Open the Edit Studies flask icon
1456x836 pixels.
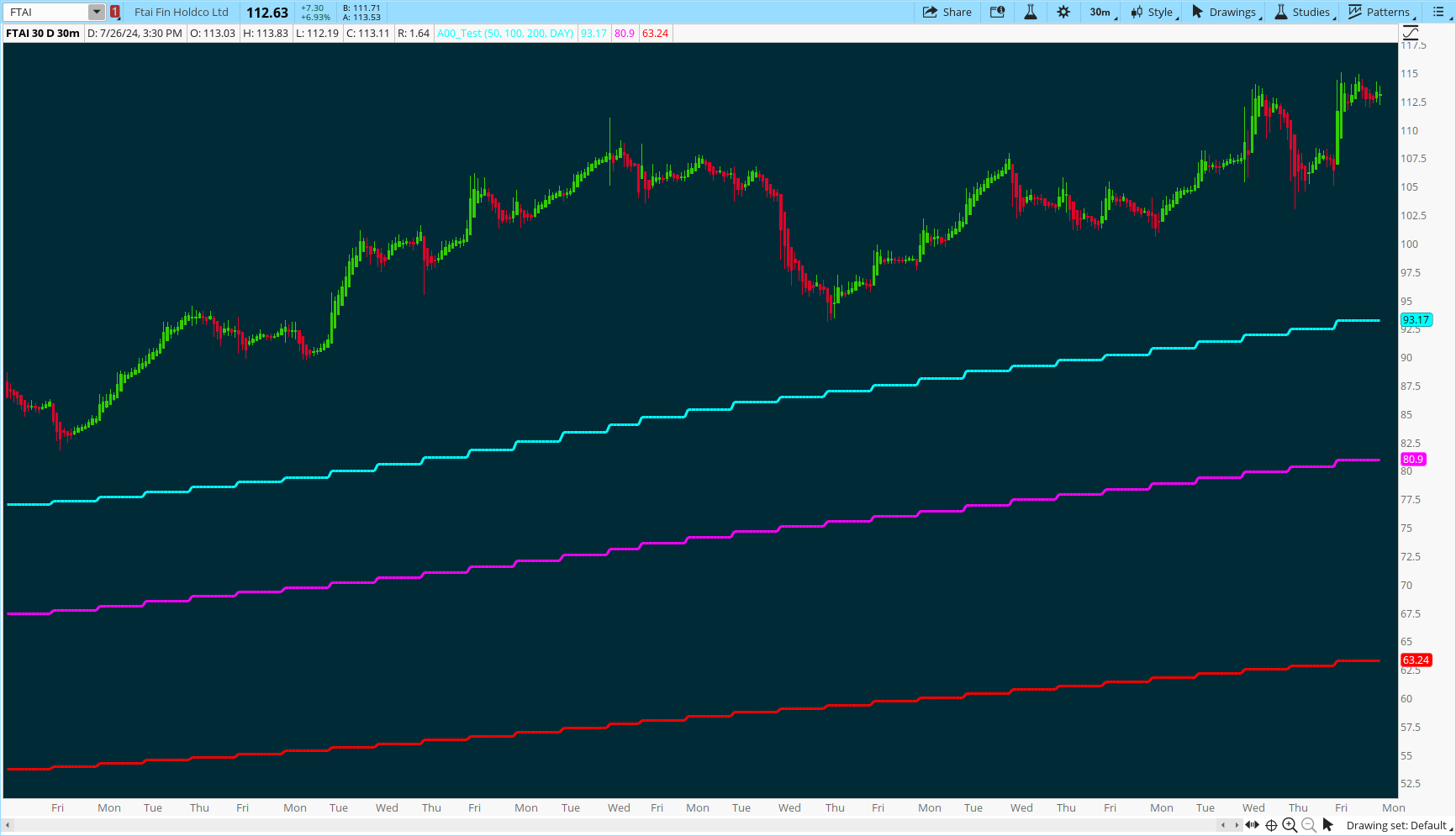pyautogui.click(x=1030, y=12)
